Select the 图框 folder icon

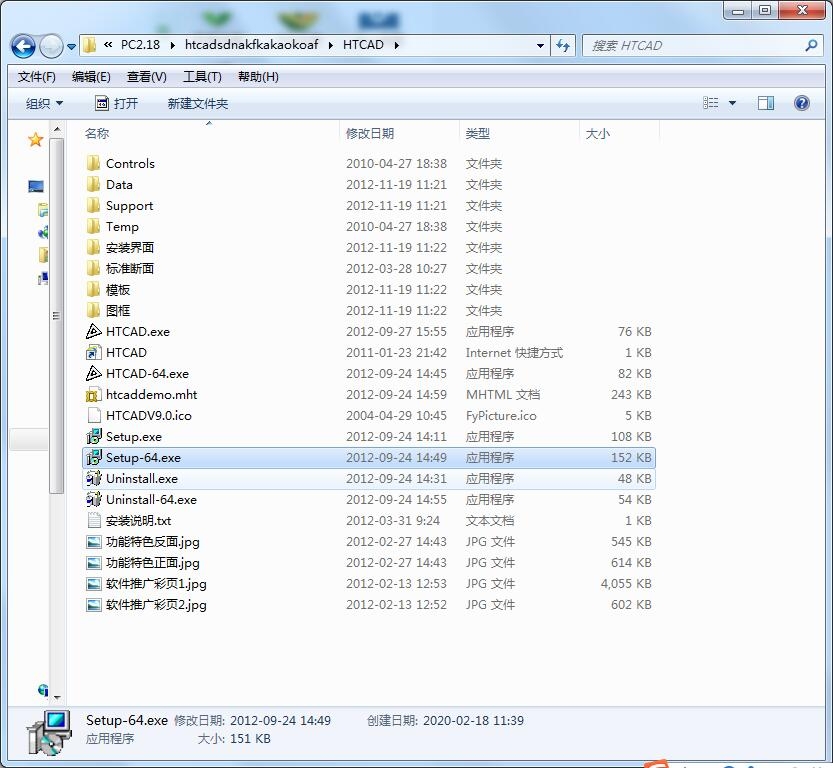(x=93, y=310)
